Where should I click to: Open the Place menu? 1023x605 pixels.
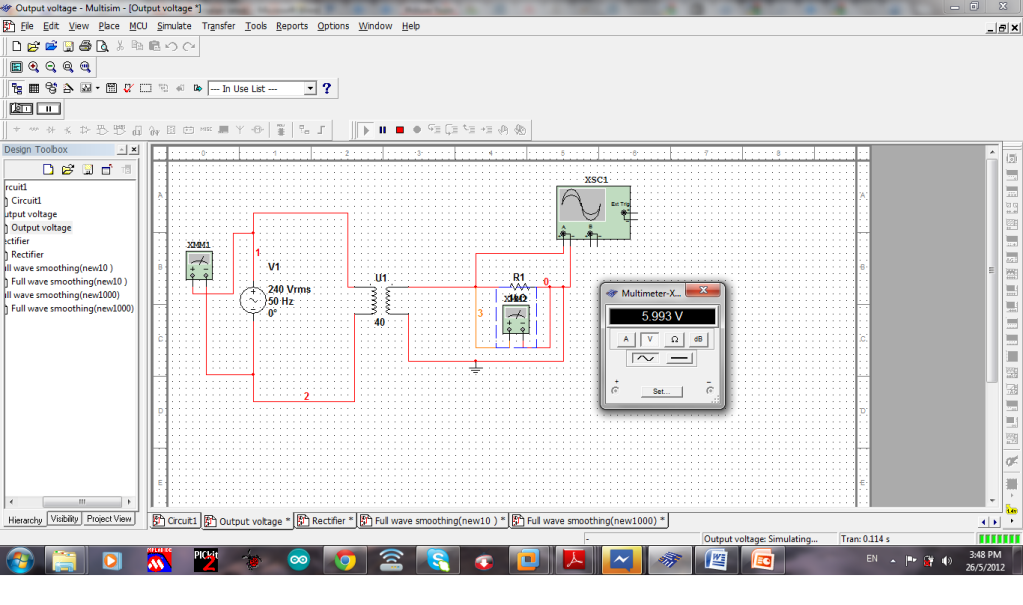(x=109, y=26)
